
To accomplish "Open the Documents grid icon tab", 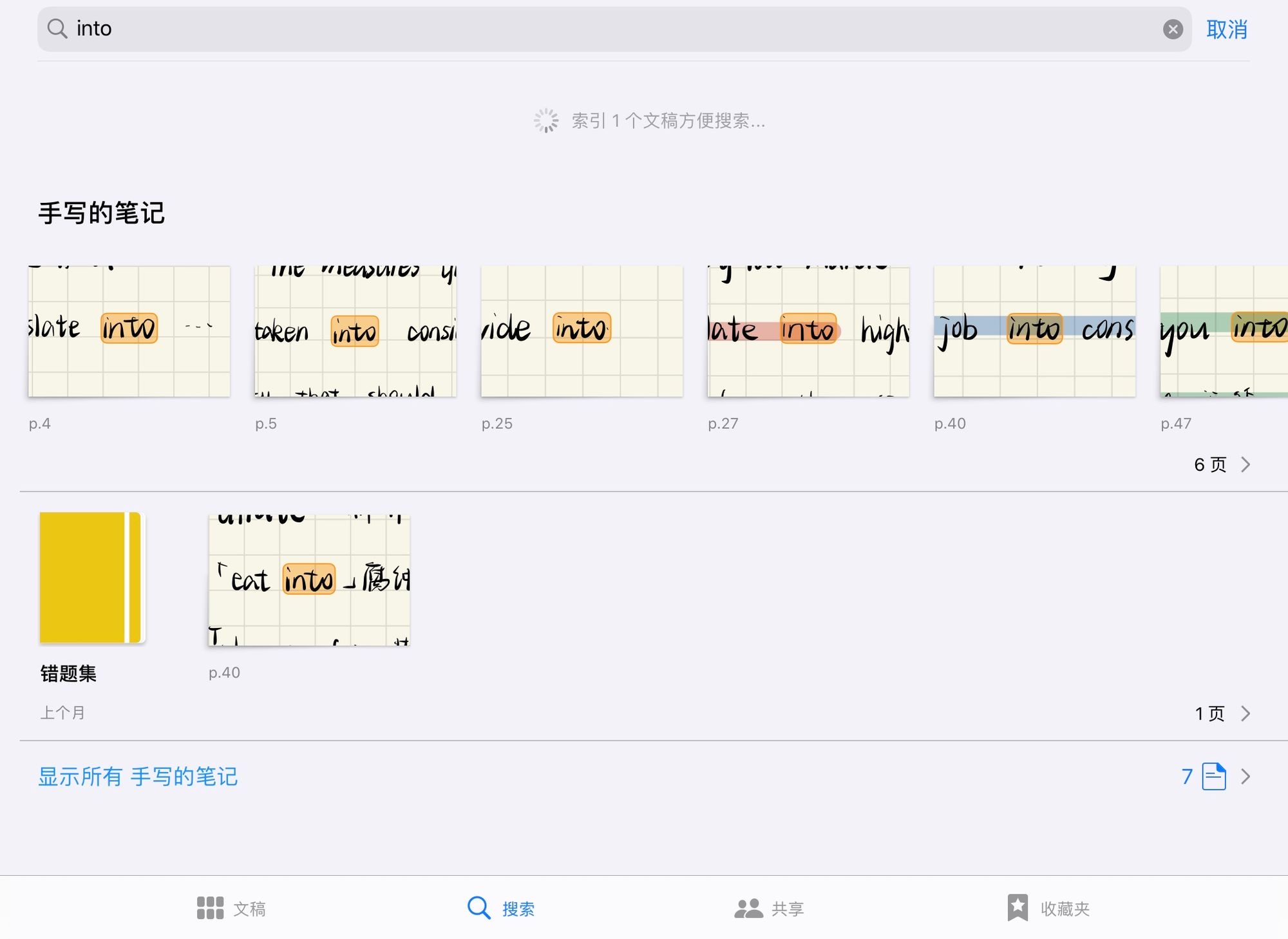I will (x=210, y=908).
